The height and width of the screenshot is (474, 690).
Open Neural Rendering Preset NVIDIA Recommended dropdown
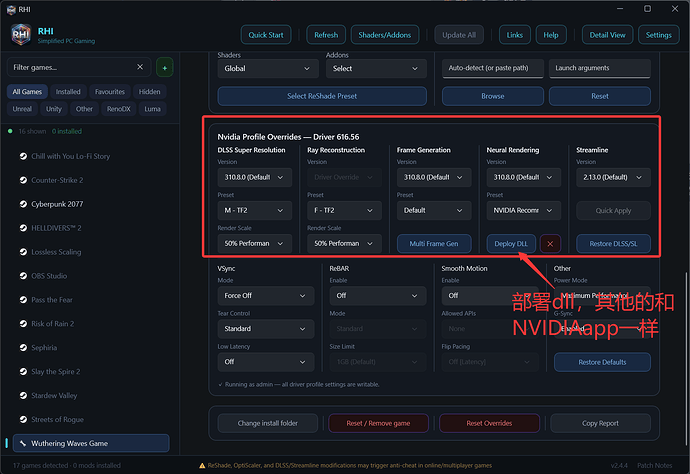click(x=524, y=210)
